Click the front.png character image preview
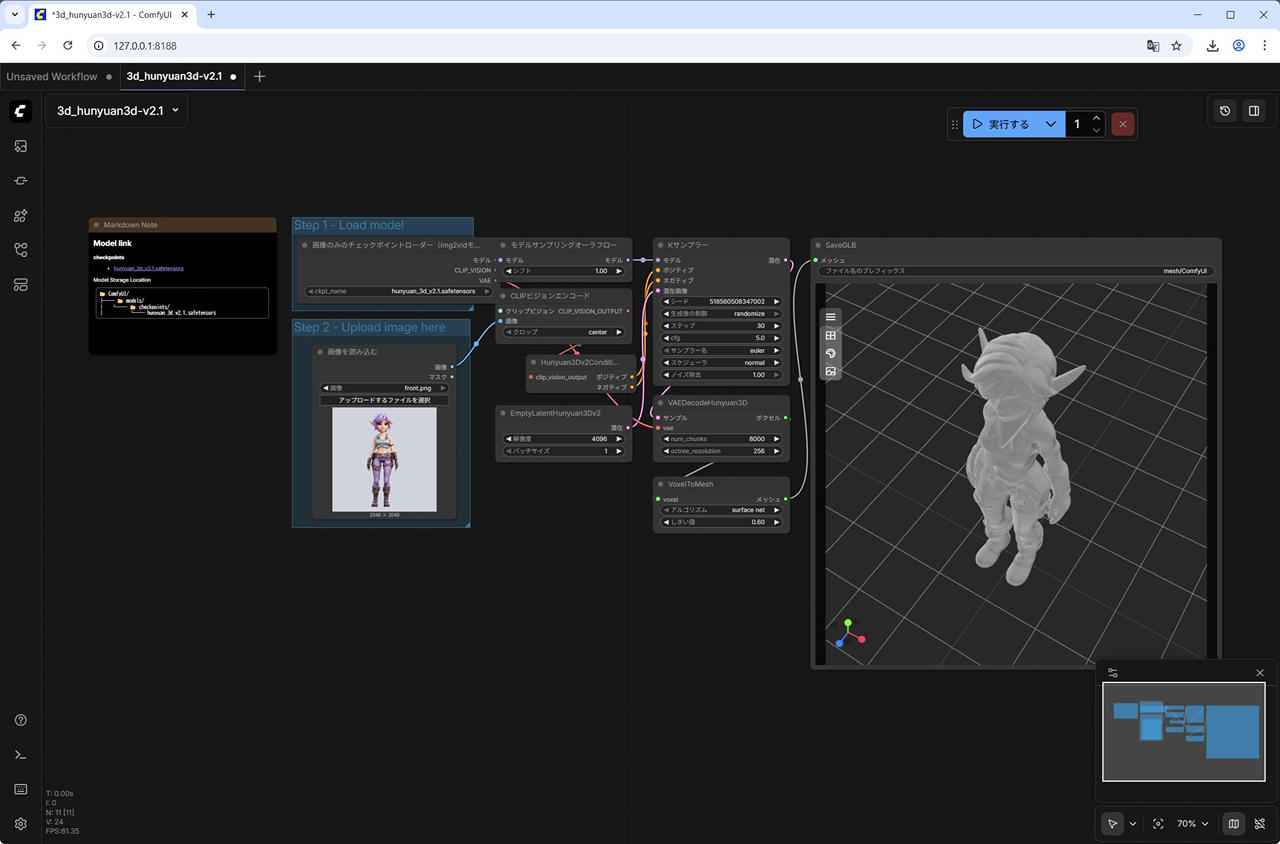The image size is (1280, 844). pyautogui.click(x=384, y=459)
